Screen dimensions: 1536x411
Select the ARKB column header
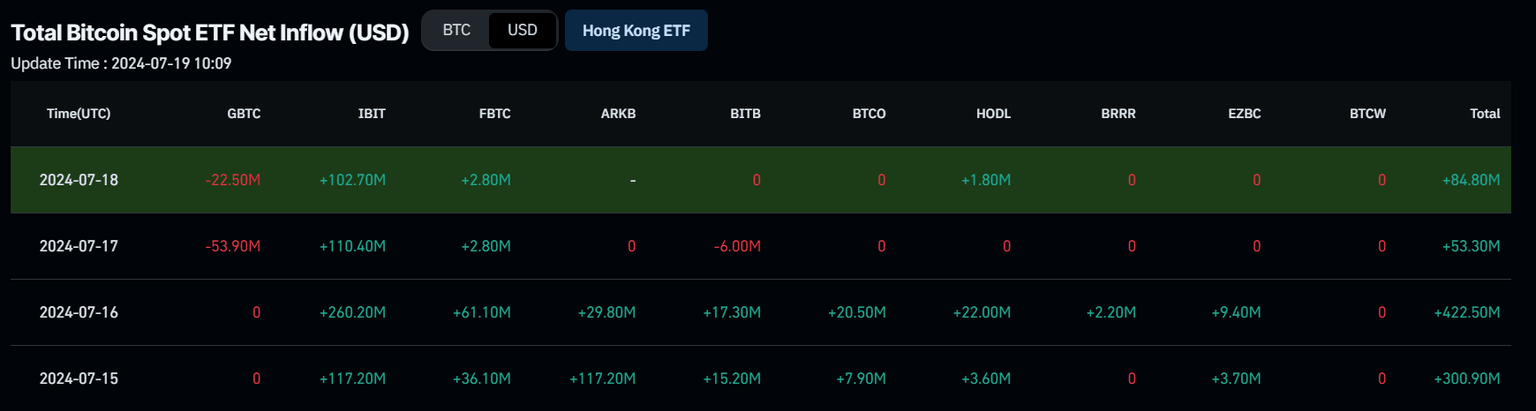619,114
